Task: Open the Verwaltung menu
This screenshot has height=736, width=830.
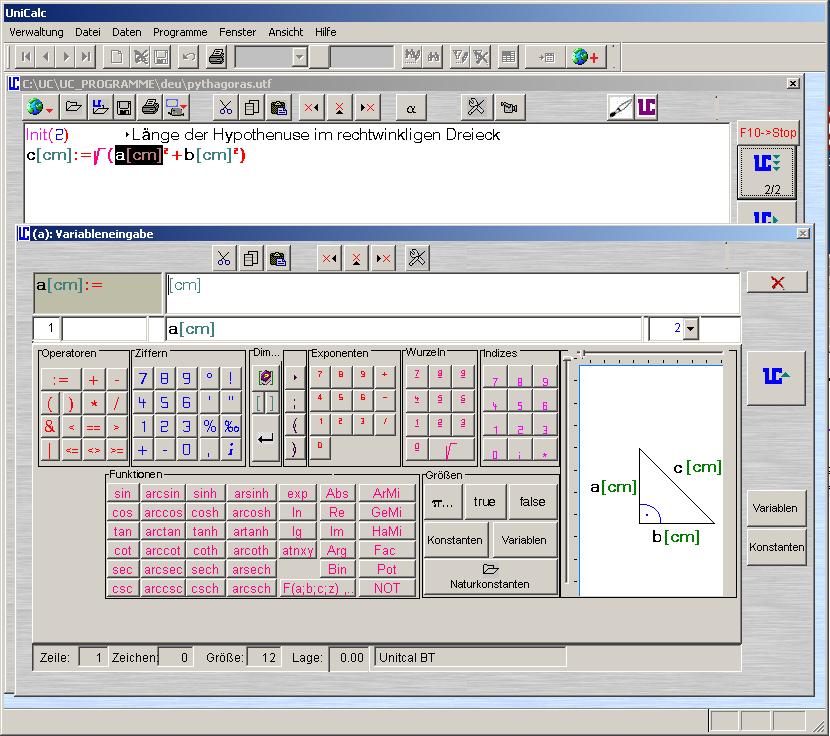Action: click(36, 32)
